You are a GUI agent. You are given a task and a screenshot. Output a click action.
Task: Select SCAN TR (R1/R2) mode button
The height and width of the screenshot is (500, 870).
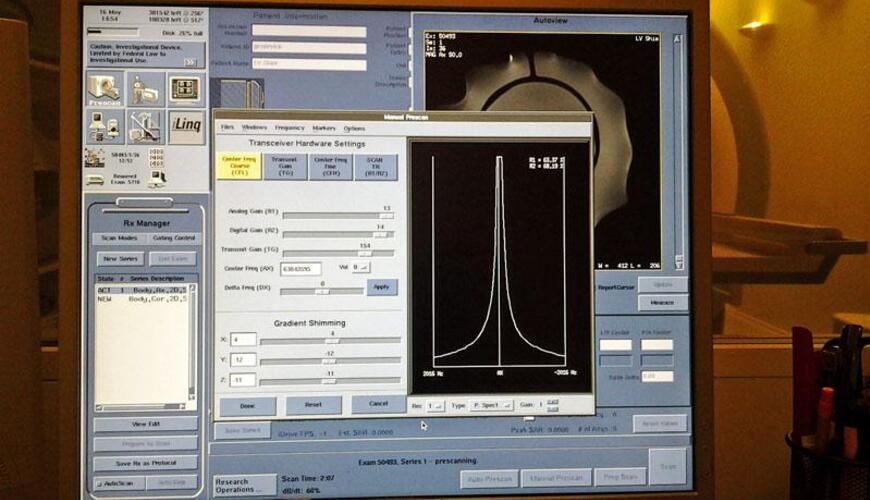pos(376,166)
